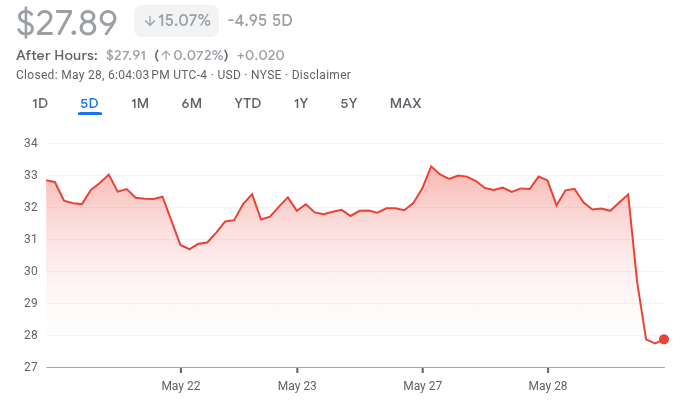Viewport: 685px width, 407px height.
Task: Click the down arrow in percent badge
Action: [x=149, y=20]
